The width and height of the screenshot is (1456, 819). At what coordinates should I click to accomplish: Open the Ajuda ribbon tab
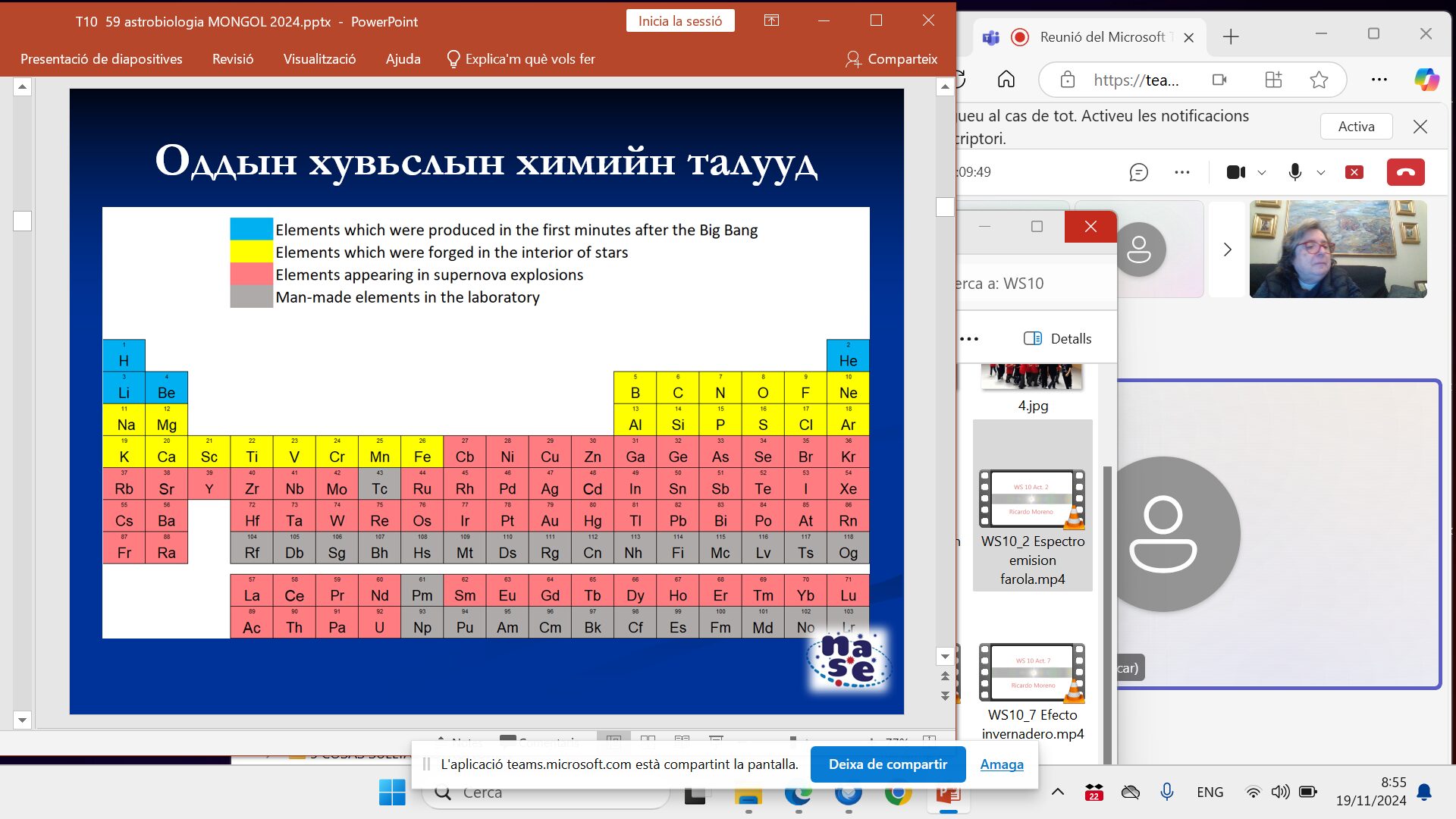tap(403, 59)
